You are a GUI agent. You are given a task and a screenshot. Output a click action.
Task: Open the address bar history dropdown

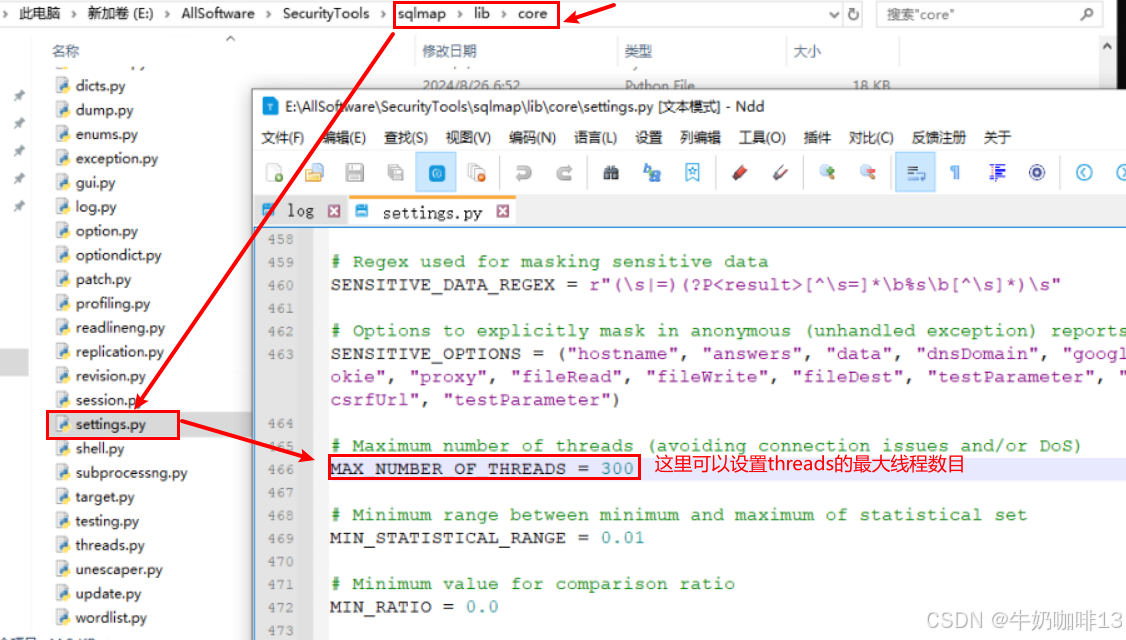click(834, 14)
